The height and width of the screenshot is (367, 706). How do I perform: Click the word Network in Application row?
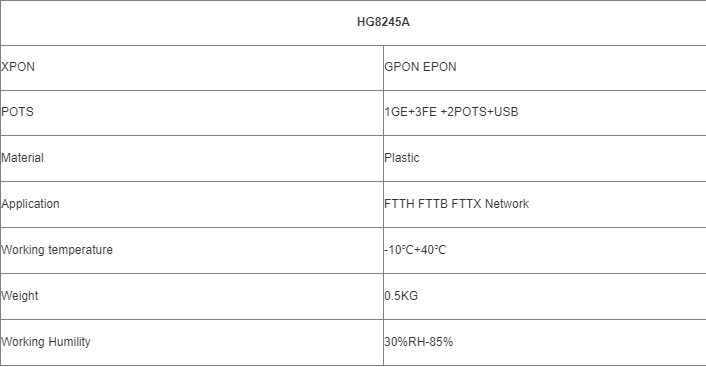point(507,204)
